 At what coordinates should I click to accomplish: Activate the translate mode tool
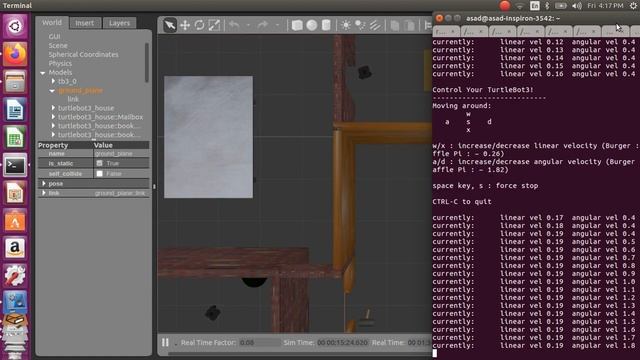pos(185,25)
